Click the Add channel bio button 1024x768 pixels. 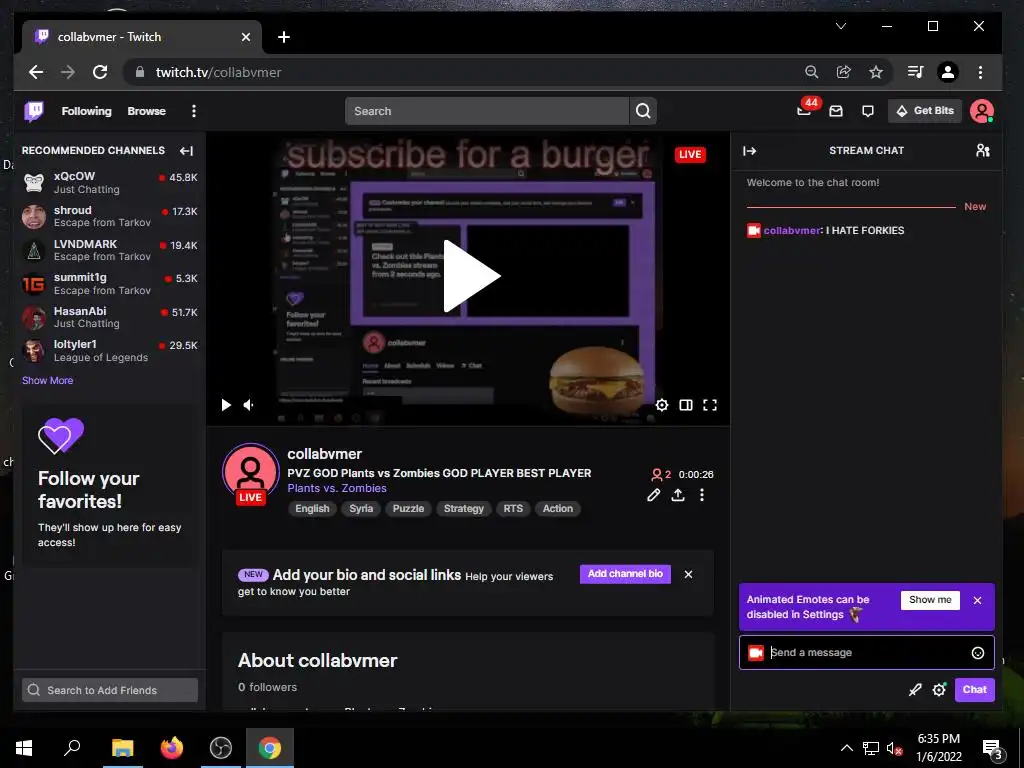tap(625, 574)
